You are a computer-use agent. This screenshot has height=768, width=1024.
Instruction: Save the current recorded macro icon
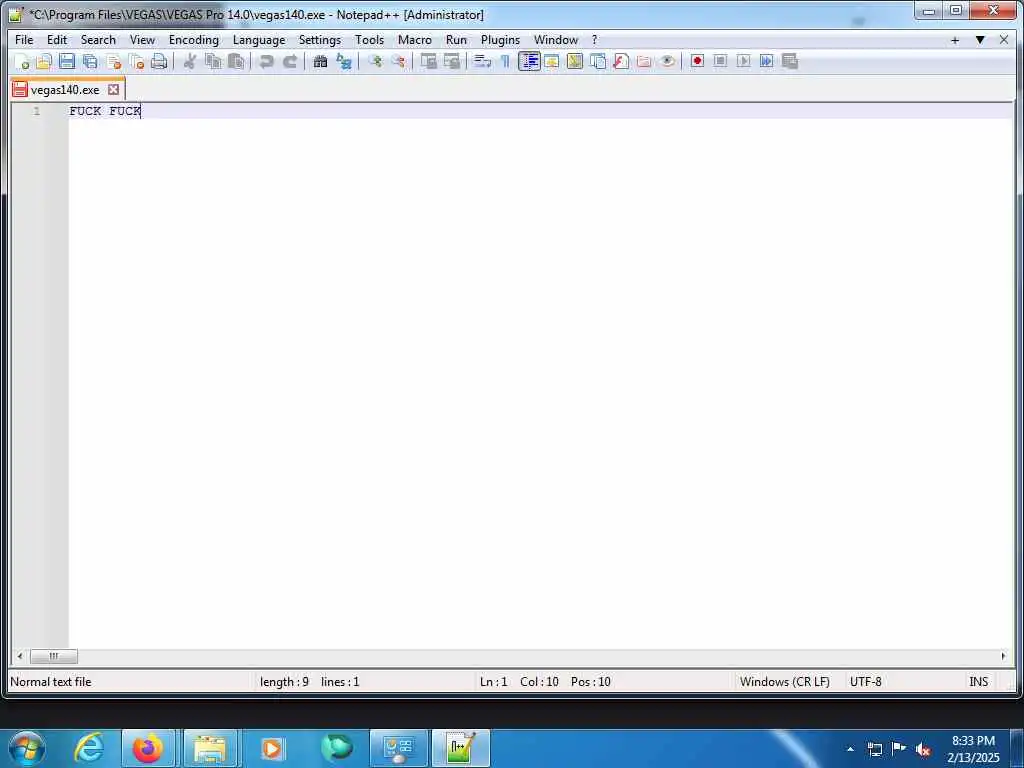(x=790, y=61)
